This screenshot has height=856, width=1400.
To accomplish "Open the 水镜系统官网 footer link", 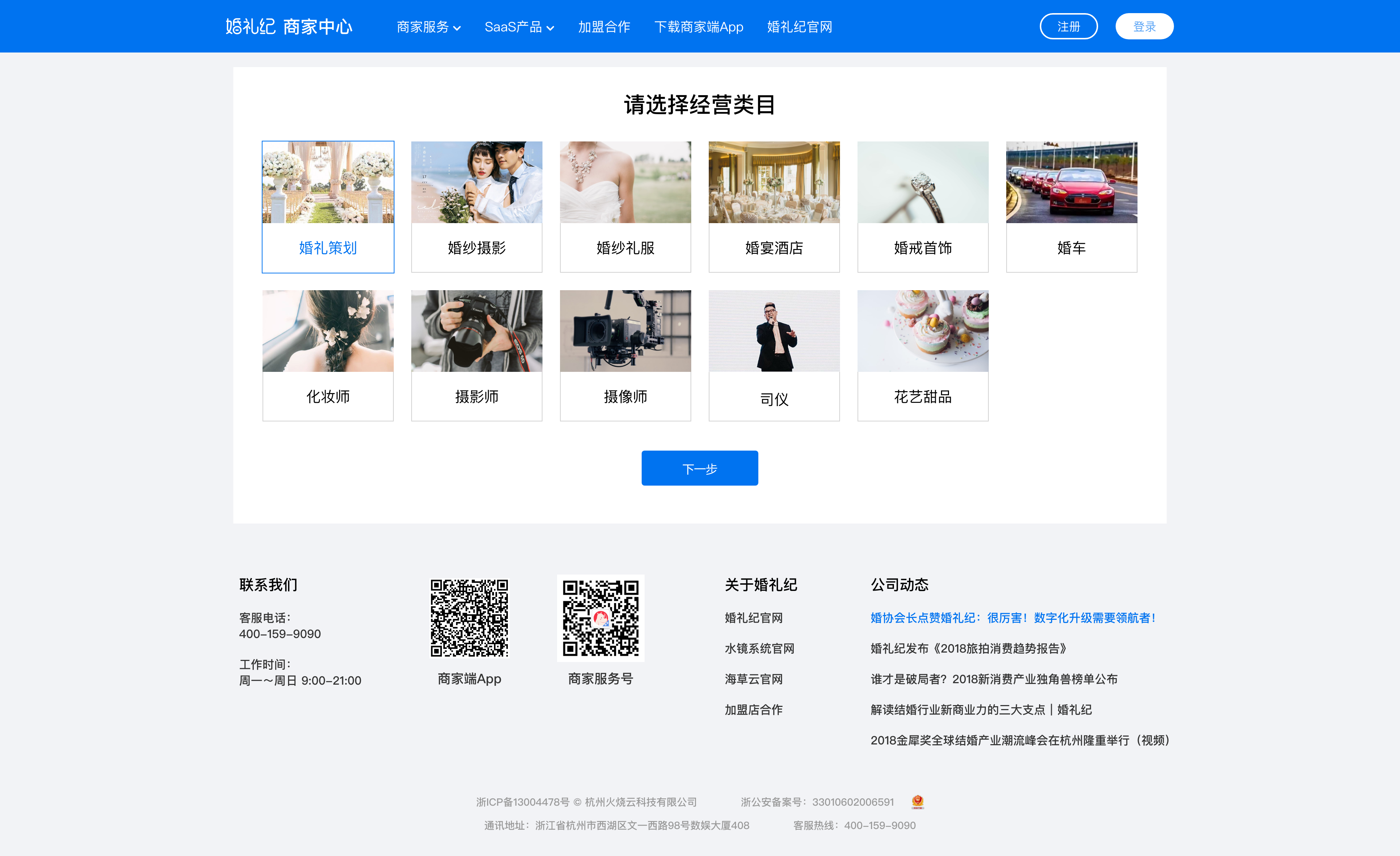I will pos(759,649).
